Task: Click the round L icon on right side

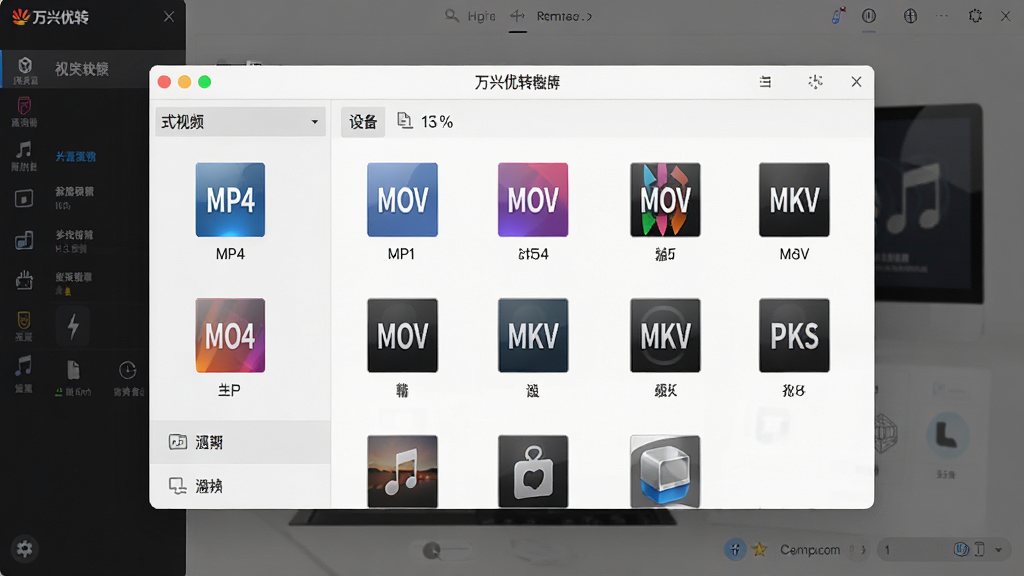Action: coord(947,435)
